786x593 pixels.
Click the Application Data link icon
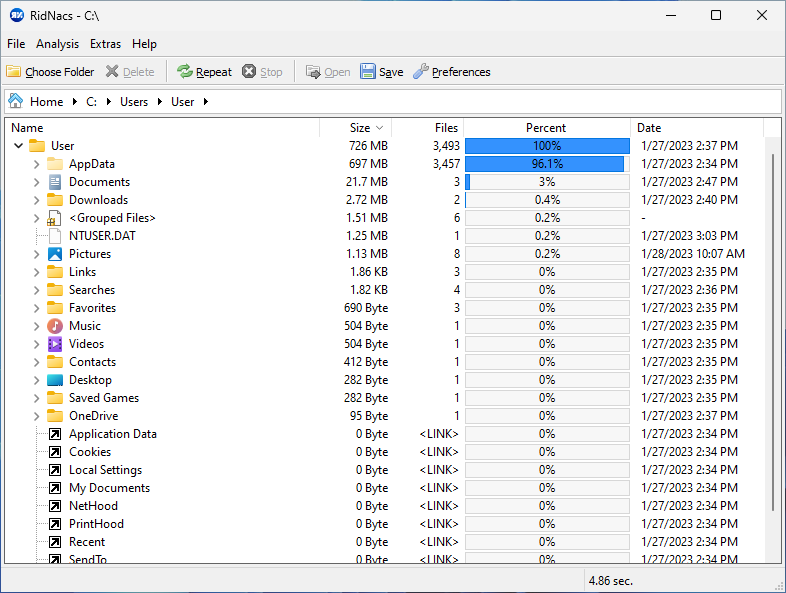pos(55,434)
